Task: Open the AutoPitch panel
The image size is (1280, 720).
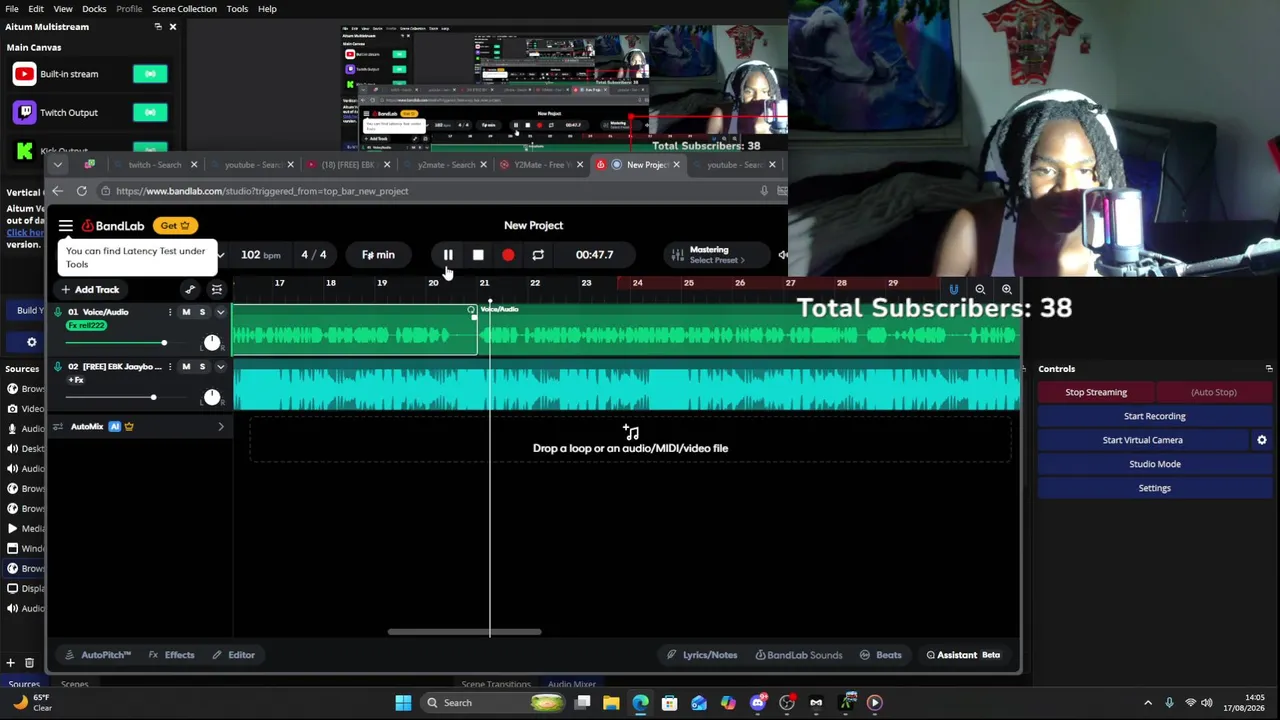Action: pyautogui.click(x=98, y=655)
